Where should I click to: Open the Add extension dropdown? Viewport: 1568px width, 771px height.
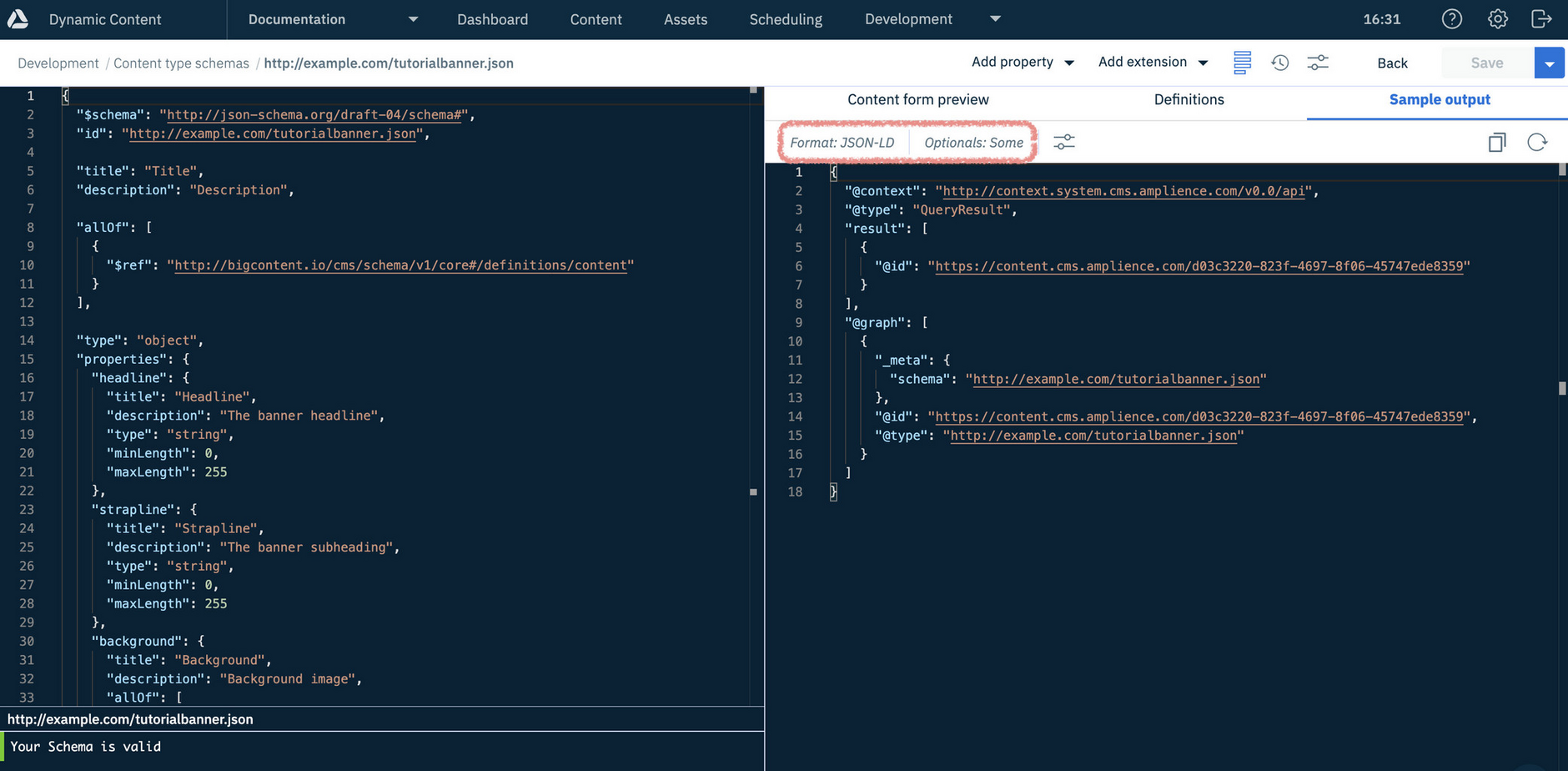(1153, 62)
